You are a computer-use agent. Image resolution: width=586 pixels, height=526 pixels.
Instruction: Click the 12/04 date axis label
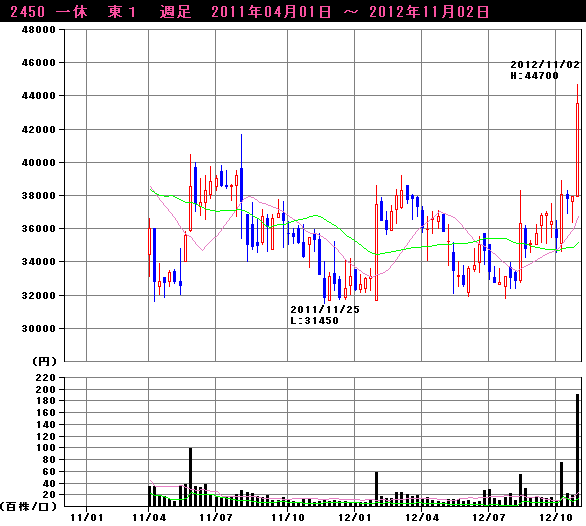[422, 518]
